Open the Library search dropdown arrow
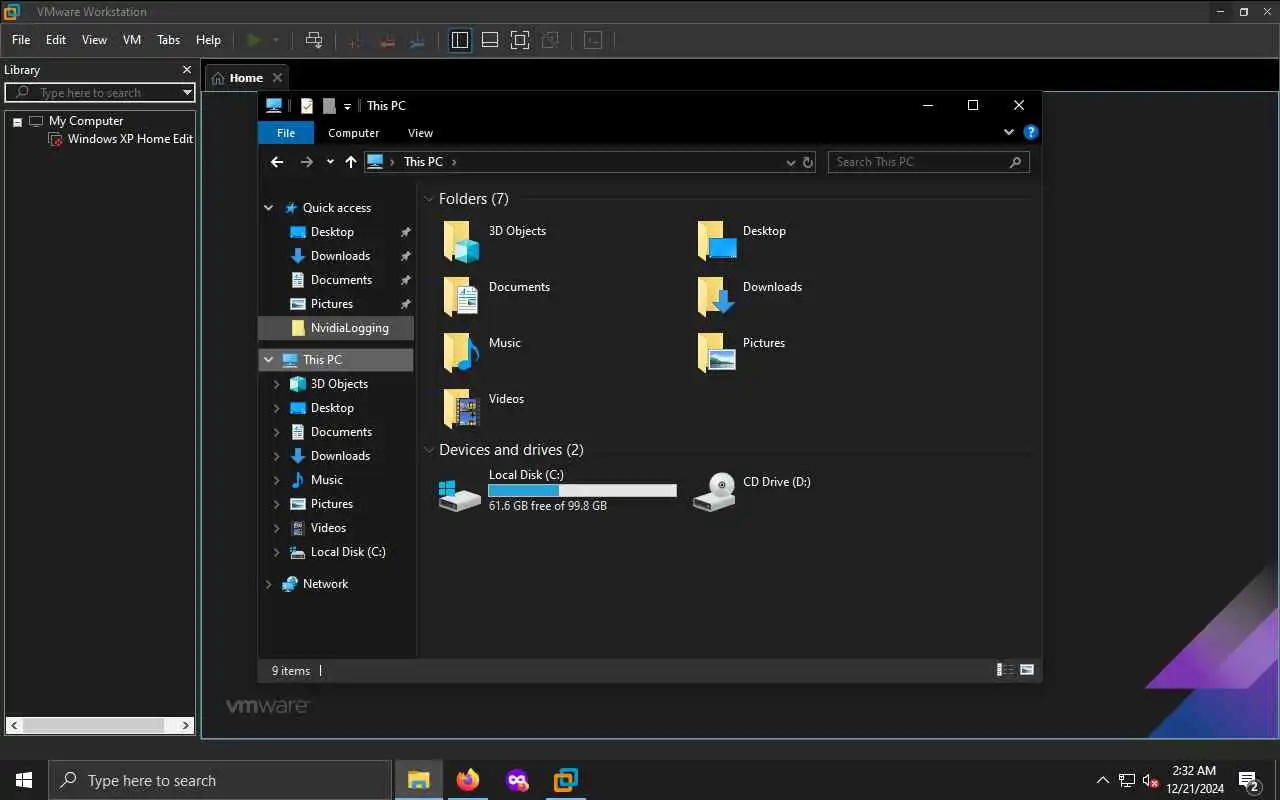 187,92
